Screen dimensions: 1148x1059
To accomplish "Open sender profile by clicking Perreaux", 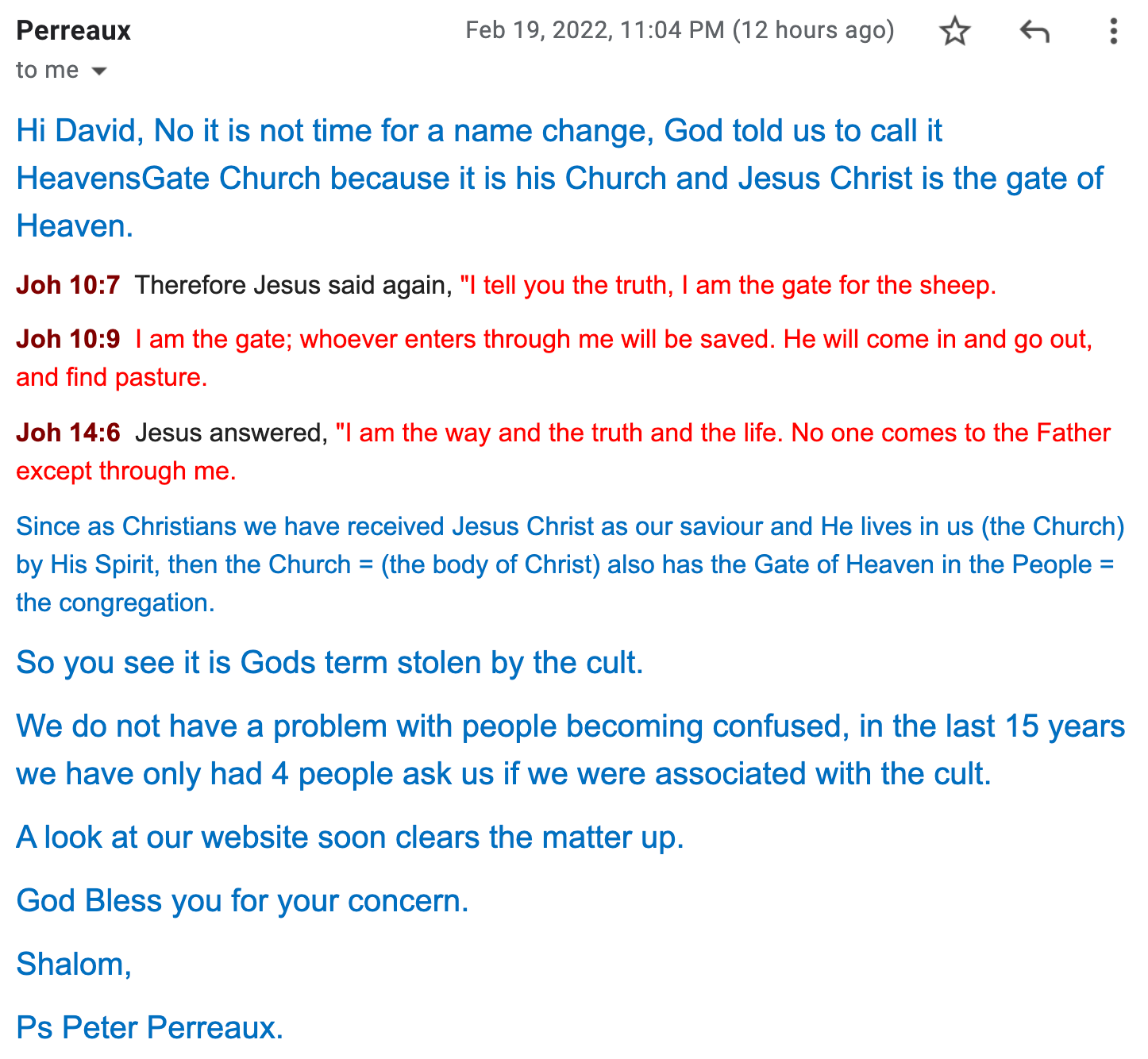I will pyautogui.click(x=72, y=30).
